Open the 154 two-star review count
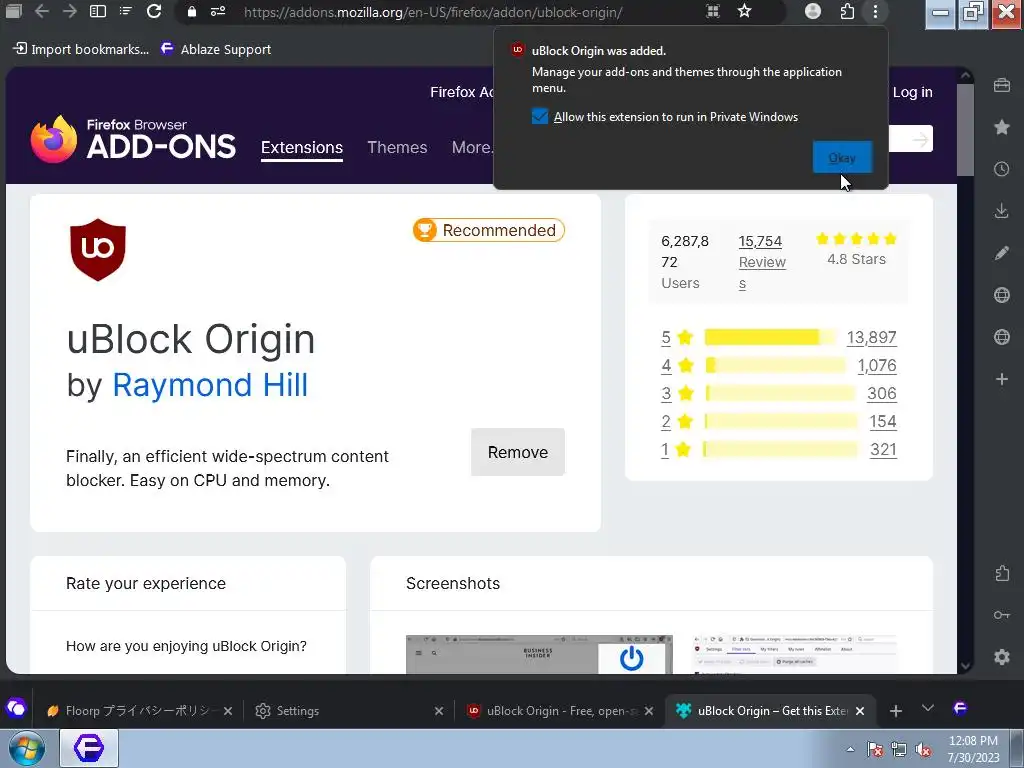Viewport: 1024px width, 768px height. point(882,421)
